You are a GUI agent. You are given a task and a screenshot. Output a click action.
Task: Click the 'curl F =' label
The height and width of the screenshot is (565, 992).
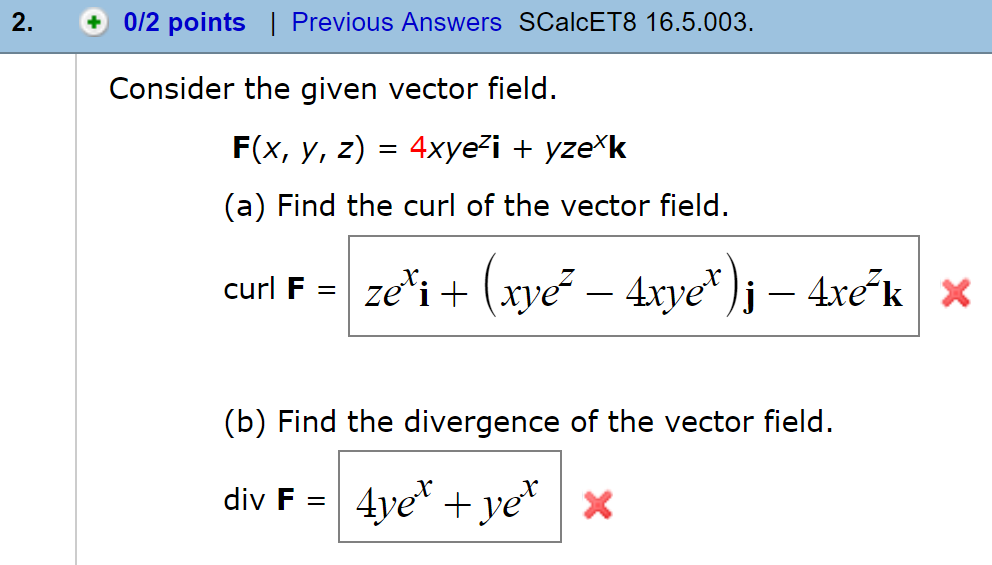tap(280, 289)
